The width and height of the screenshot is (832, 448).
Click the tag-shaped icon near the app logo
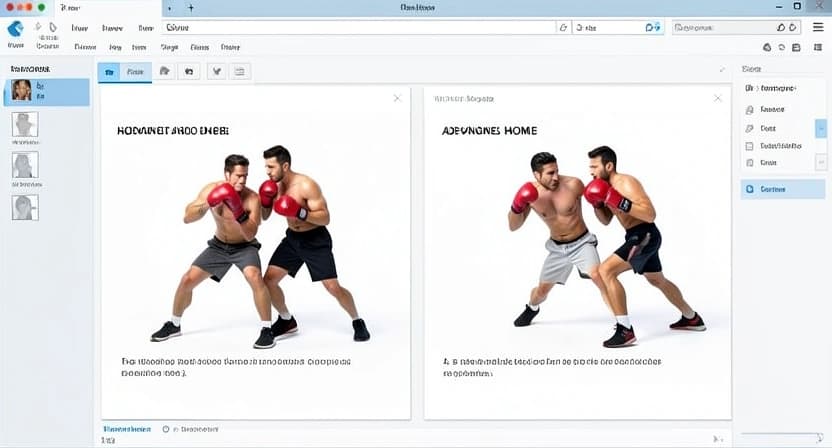(53, 27)
